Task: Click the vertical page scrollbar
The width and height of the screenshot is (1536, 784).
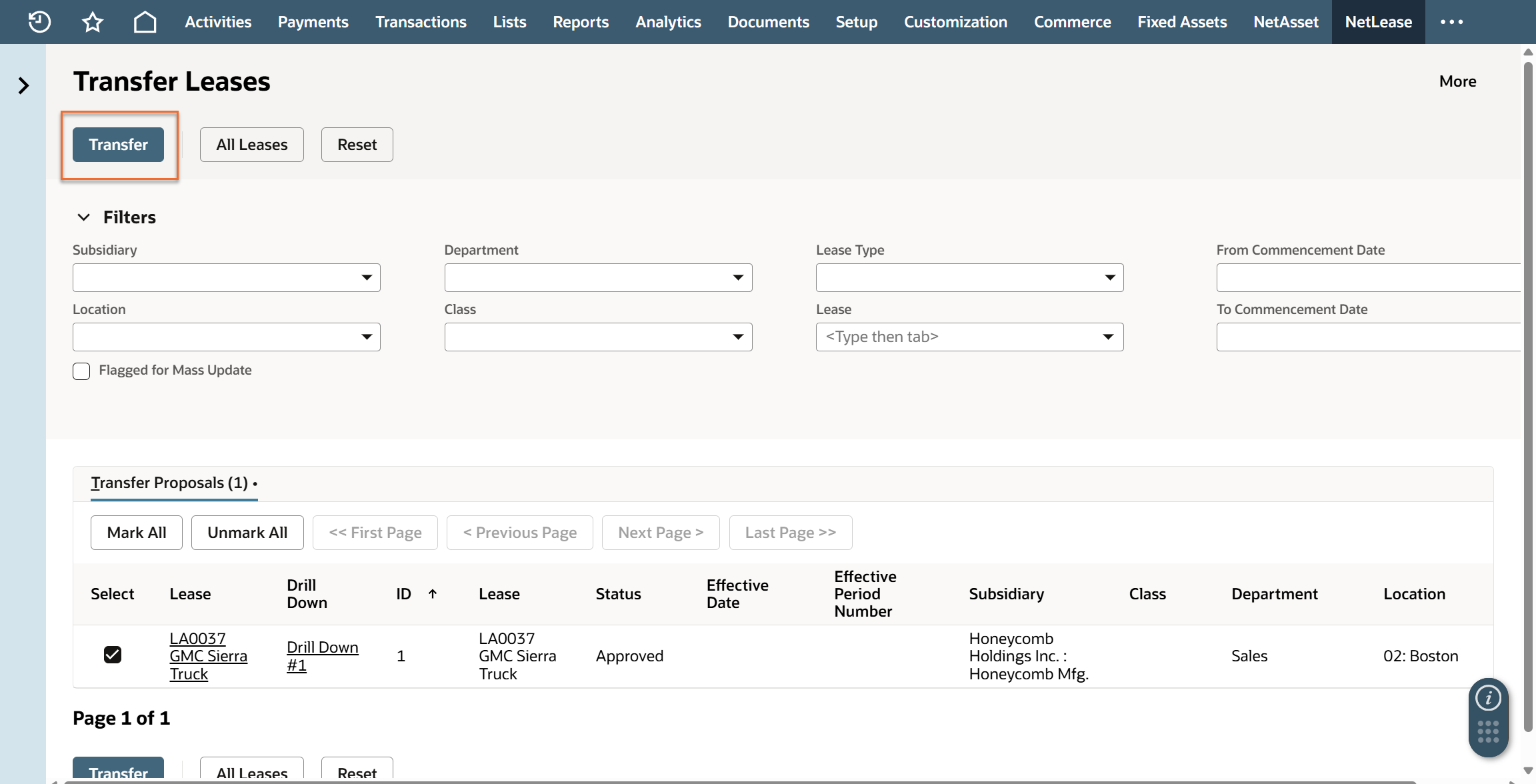Action: point(1528,400)
